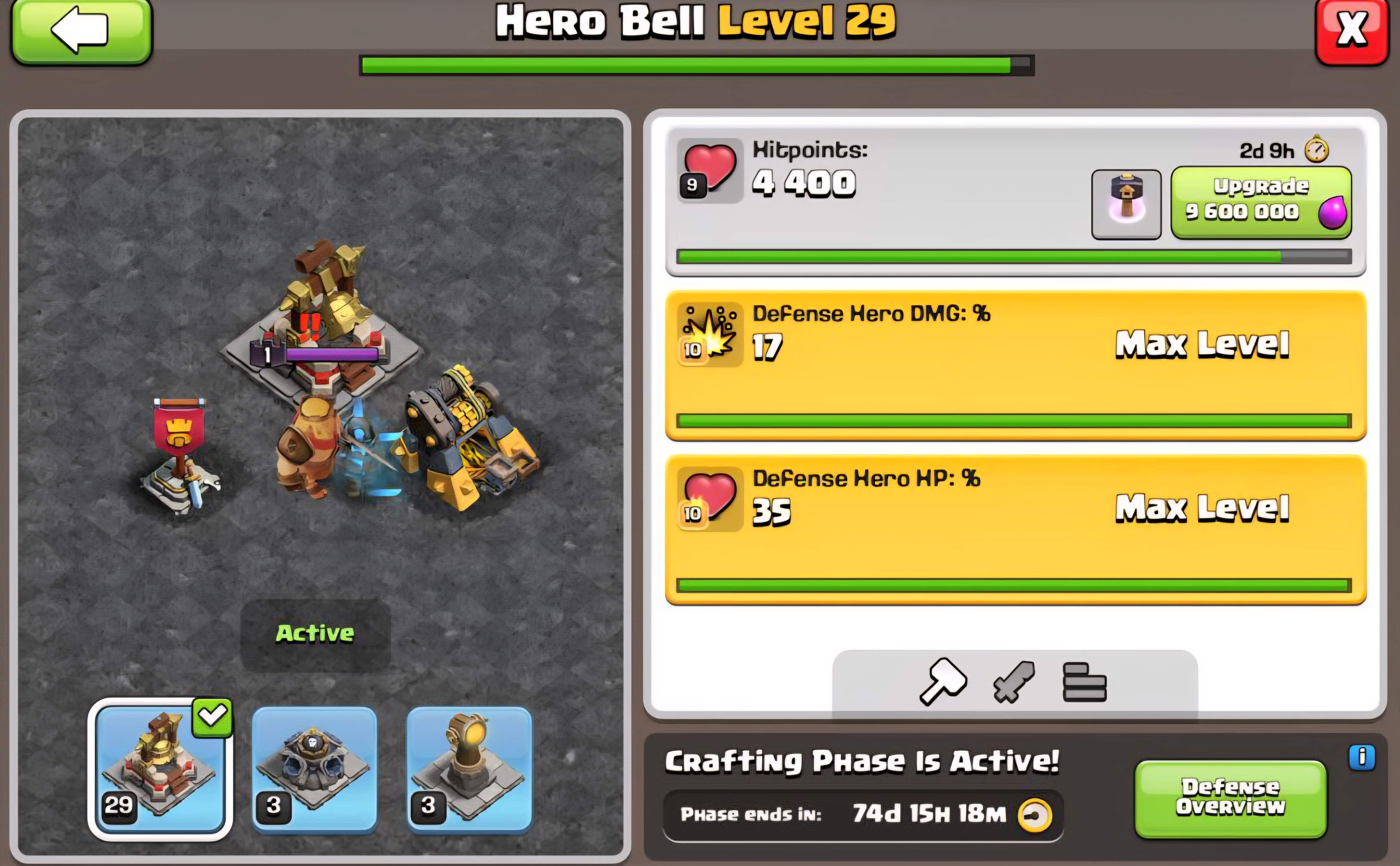The width and height of the screenshot is (1400, 866).
Task: Open the Defense Overview
Action: (x=1230, y=798)
